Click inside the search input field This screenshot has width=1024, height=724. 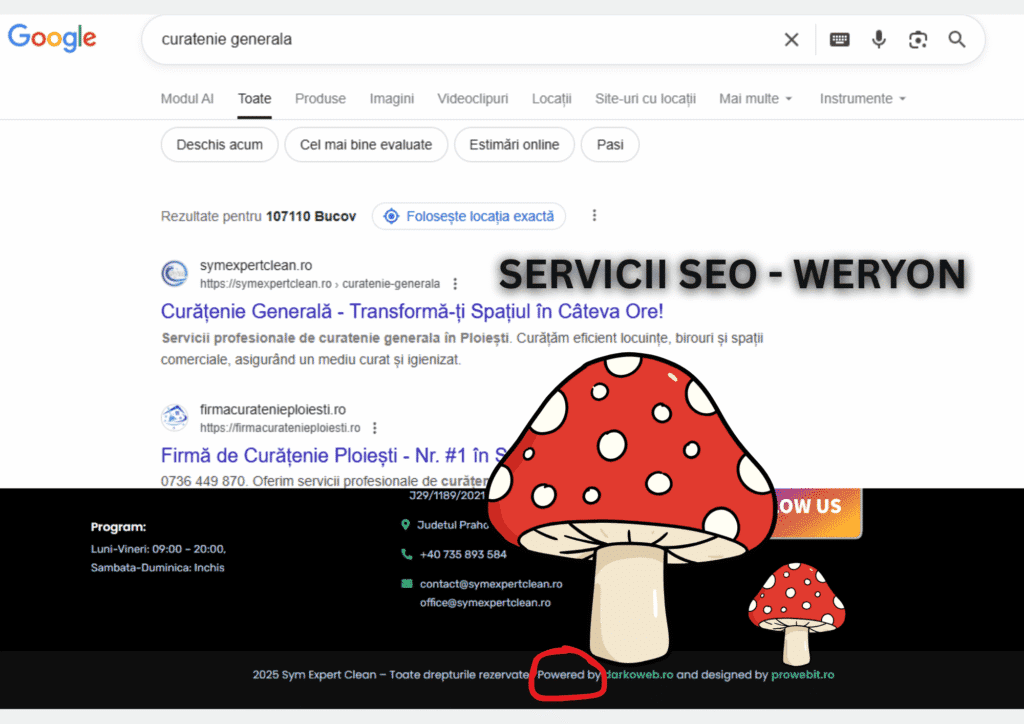pyautogui.click(x=400, y=39)
